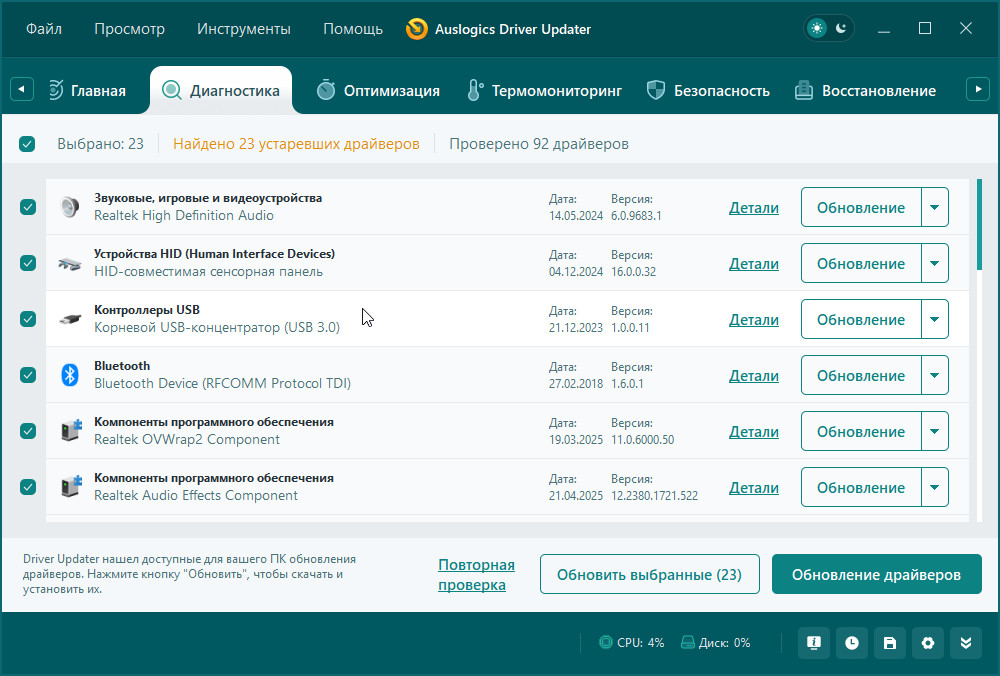
Task: Click the Realtek High Definition Audio speaker icon
Action: click(x=69, y=207)
